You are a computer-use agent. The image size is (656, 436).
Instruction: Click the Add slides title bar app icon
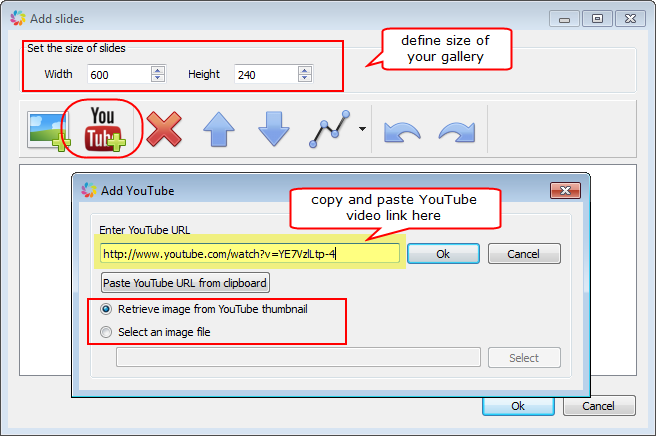[18, 18]
